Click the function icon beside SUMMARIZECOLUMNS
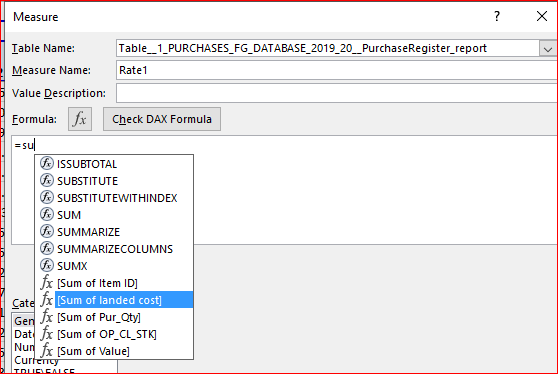The height and width of the screenshot is (374, 558). (47, 248)
